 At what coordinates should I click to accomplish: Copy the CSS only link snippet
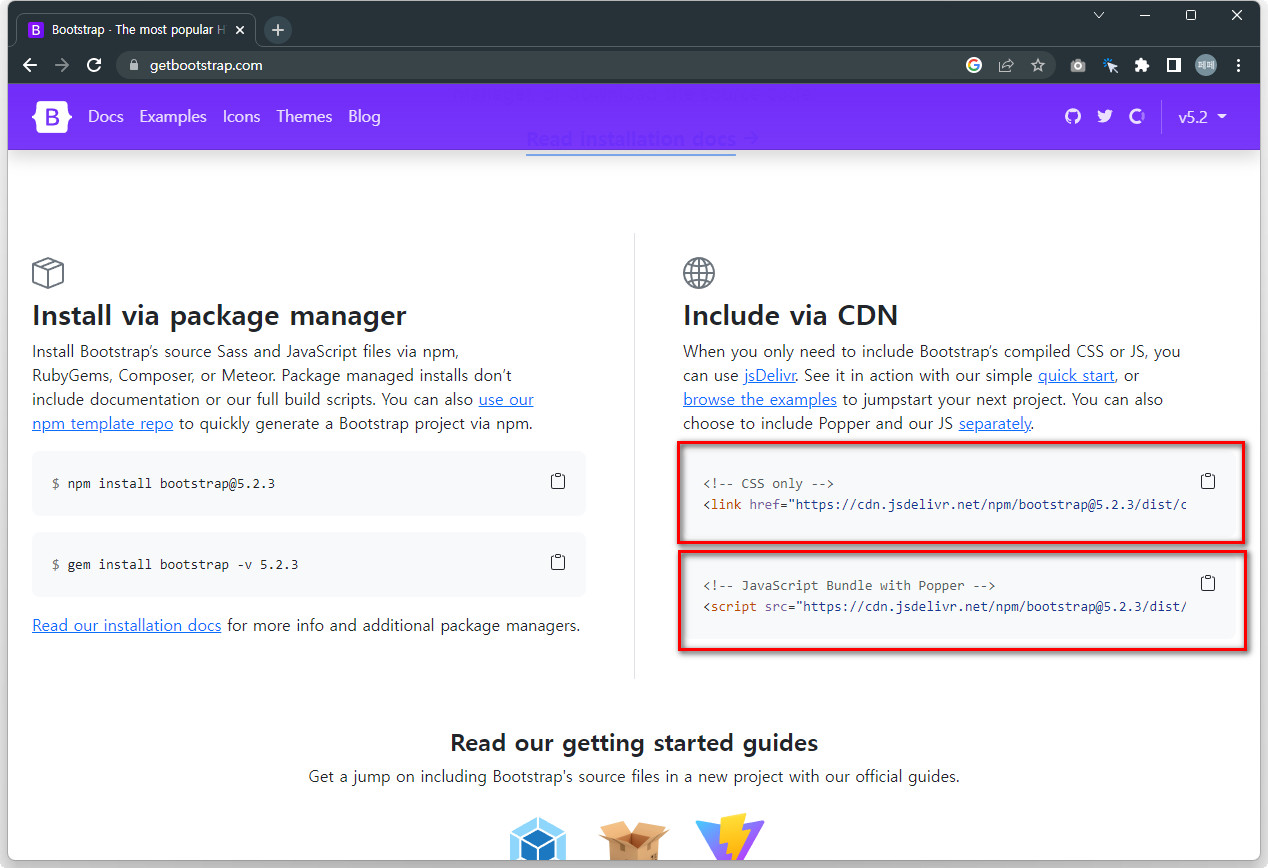click(1208, 481)
